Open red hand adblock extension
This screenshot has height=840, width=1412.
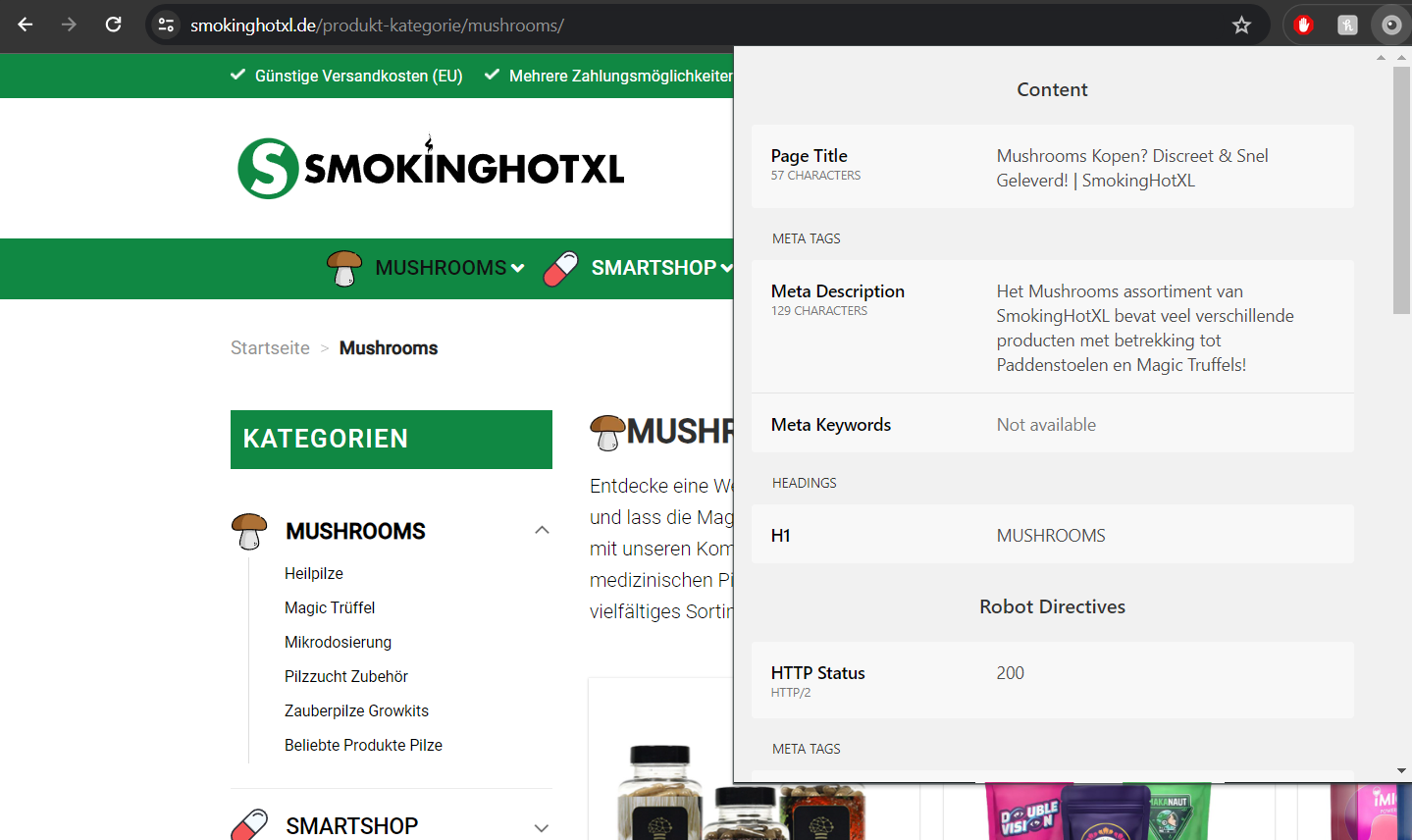tap(1303, 25)
